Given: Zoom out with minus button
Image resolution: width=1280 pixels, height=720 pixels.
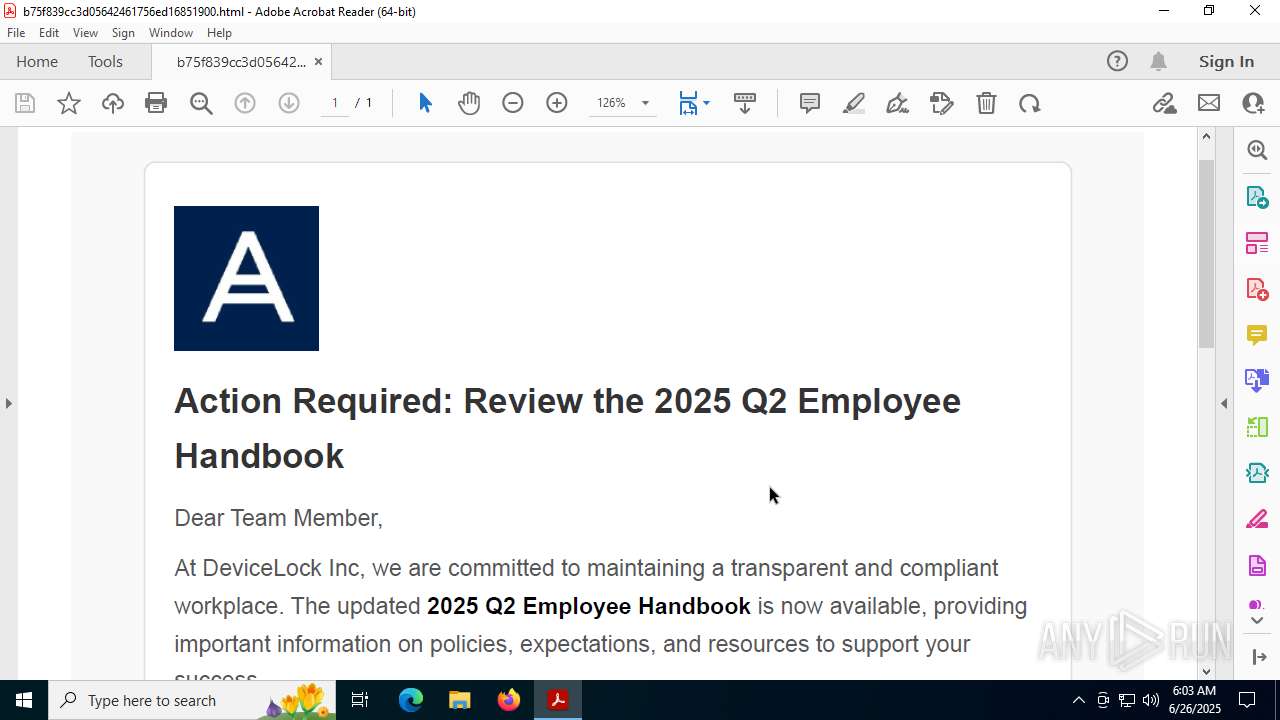Looking at the screenshot, I should point(513,103).
